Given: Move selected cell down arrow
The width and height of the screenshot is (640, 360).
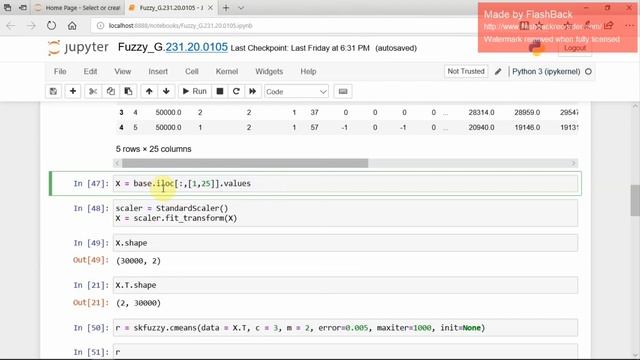Looking at the screenshot, I should tap(166, 91).
